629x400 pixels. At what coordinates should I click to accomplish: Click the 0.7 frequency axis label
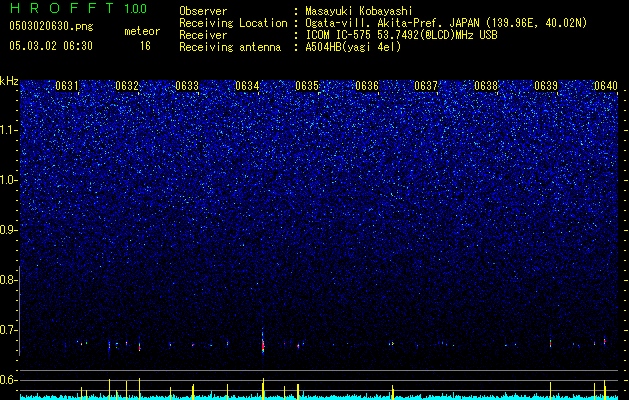pos(8,330)
